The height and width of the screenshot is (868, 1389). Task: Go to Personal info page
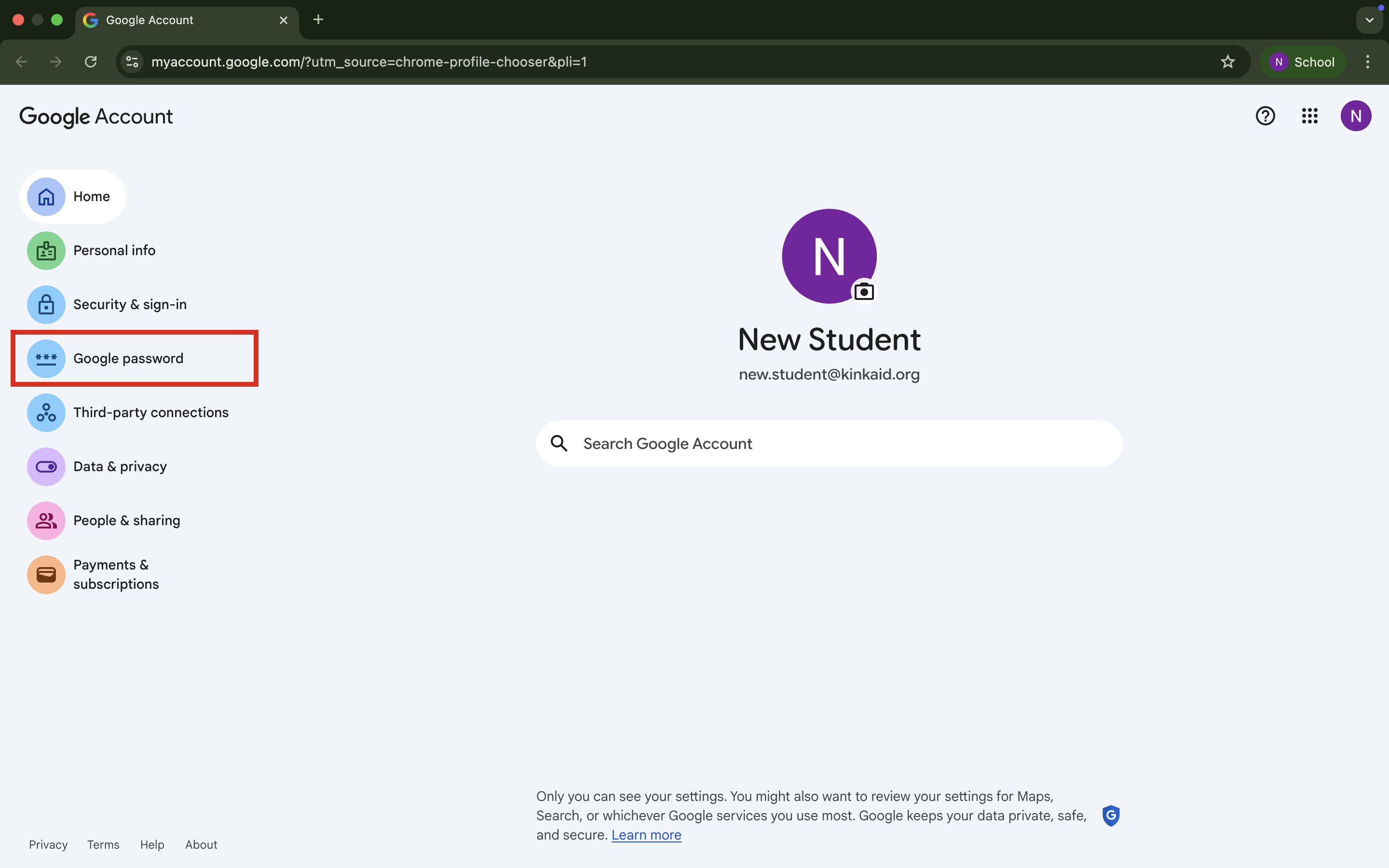(x=114, y=251)
